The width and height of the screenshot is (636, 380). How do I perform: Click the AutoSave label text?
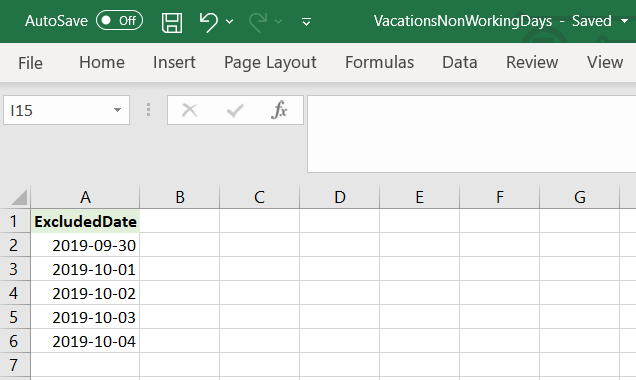tap(56, 21)
